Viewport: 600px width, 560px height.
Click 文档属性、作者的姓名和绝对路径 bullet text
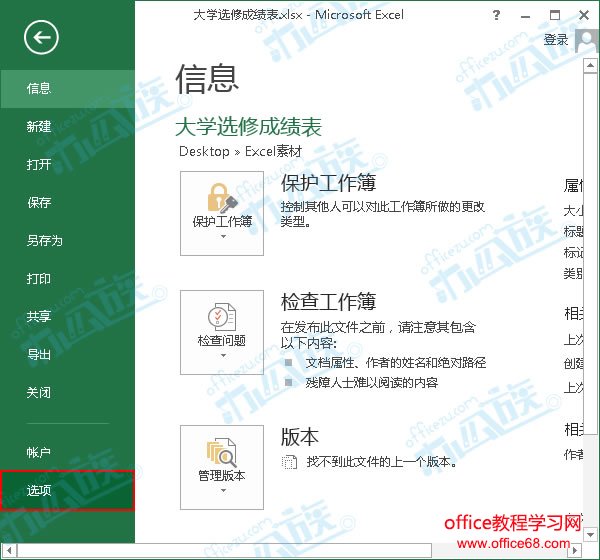(x=396, y=362)
